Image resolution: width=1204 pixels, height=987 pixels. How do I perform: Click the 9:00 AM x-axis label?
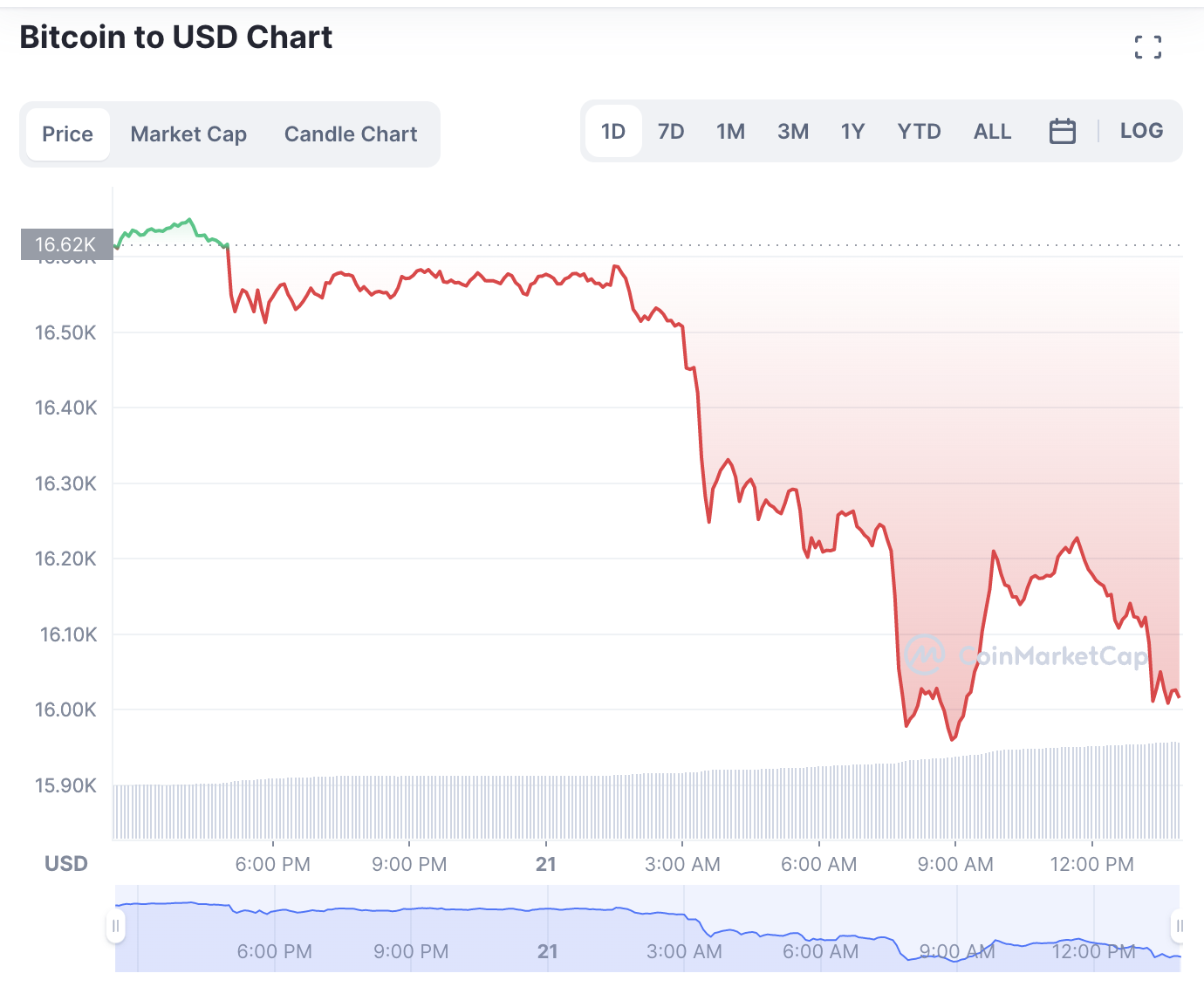point(955,864)
